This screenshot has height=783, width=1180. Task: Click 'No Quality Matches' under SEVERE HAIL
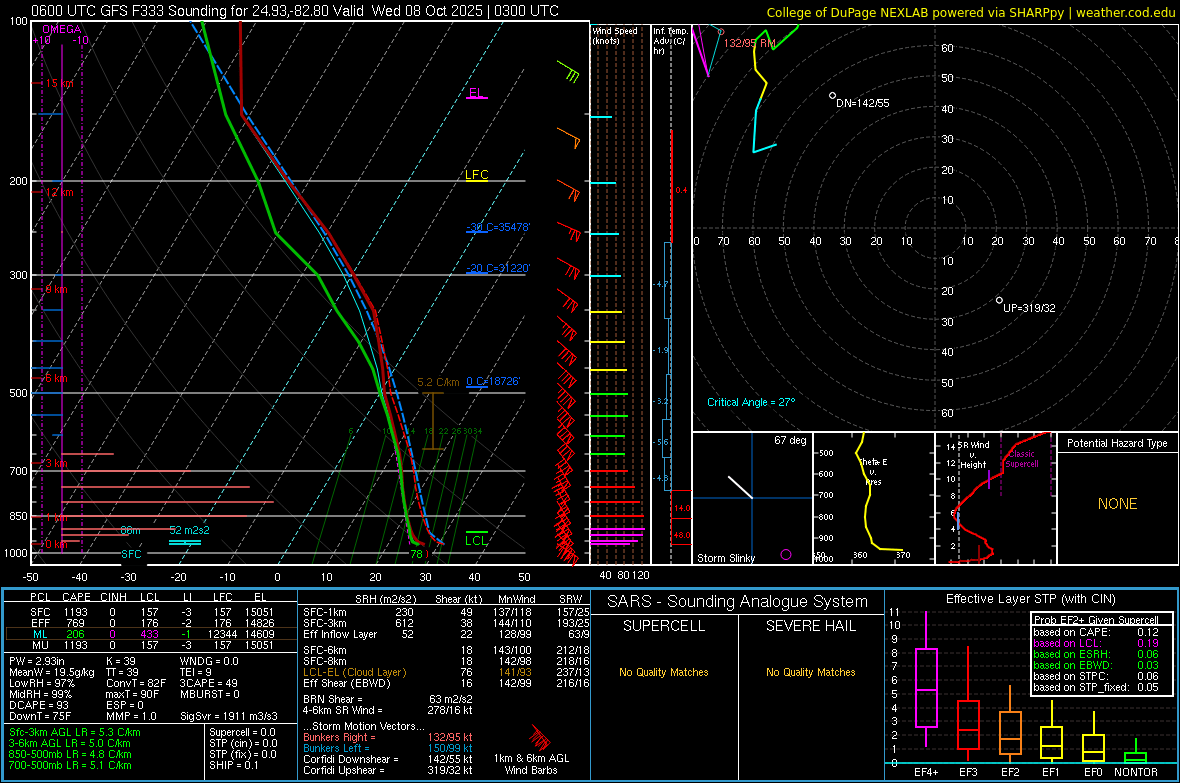810,672
